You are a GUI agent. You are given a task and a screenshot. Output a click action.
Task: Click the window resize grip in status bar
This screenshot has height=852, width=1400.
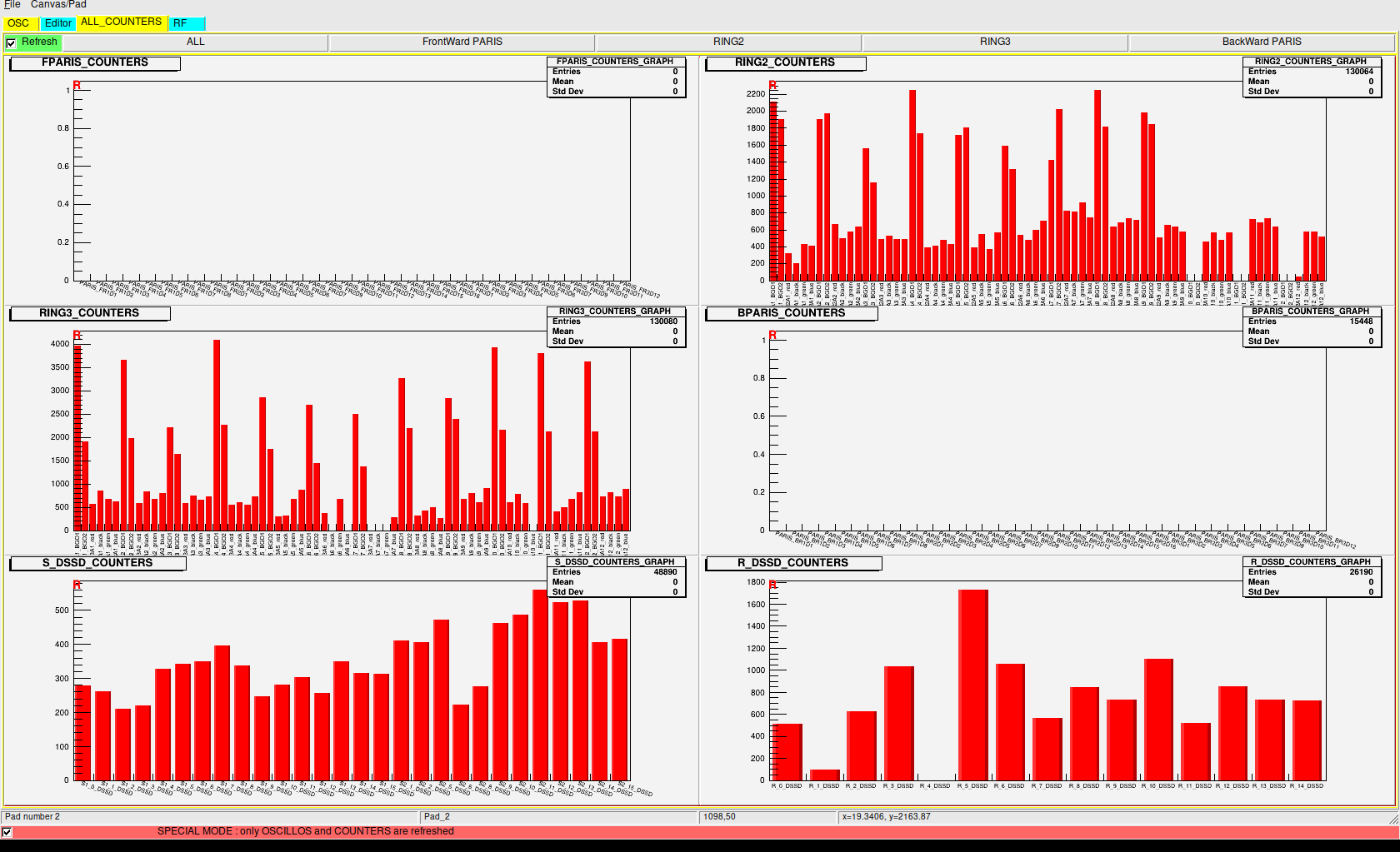click(x=1392, y=819)
